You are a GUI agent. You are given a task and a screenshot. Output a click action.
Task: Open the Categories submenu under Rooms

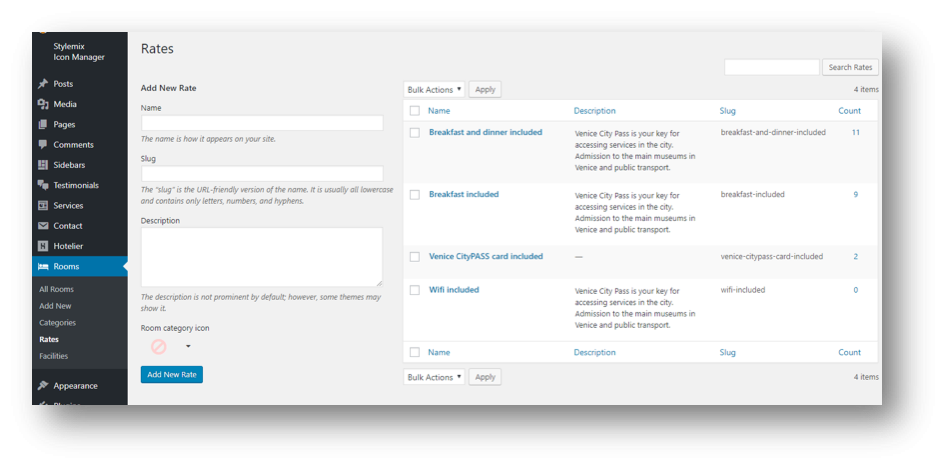click(x=57, y=323)
